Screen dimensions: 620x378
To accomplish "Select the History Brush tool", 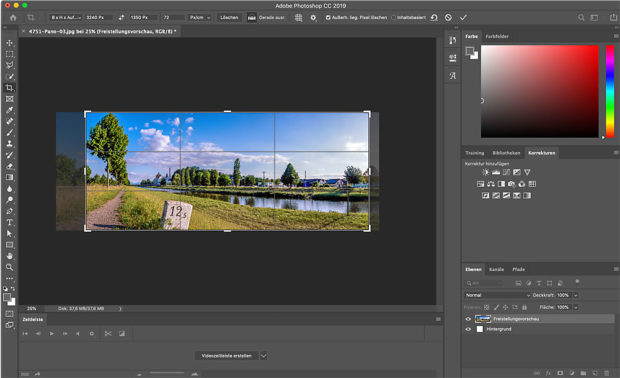I will point(9,155).
